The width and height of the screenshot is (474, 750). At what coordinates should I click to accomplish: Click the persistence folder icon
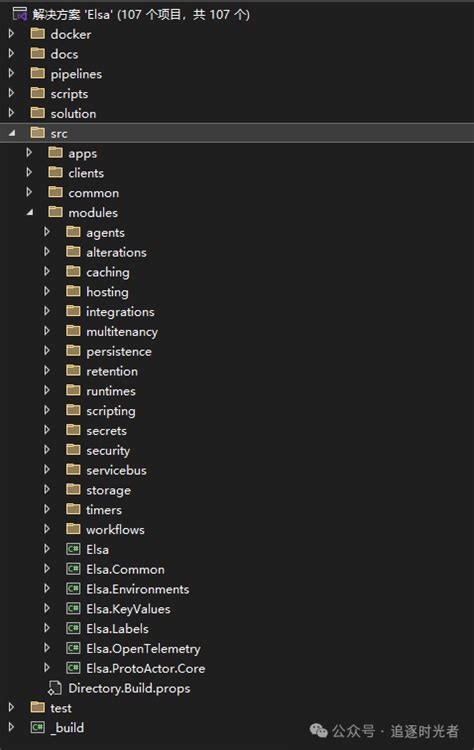pyautogui.click(x=73, y=351)
